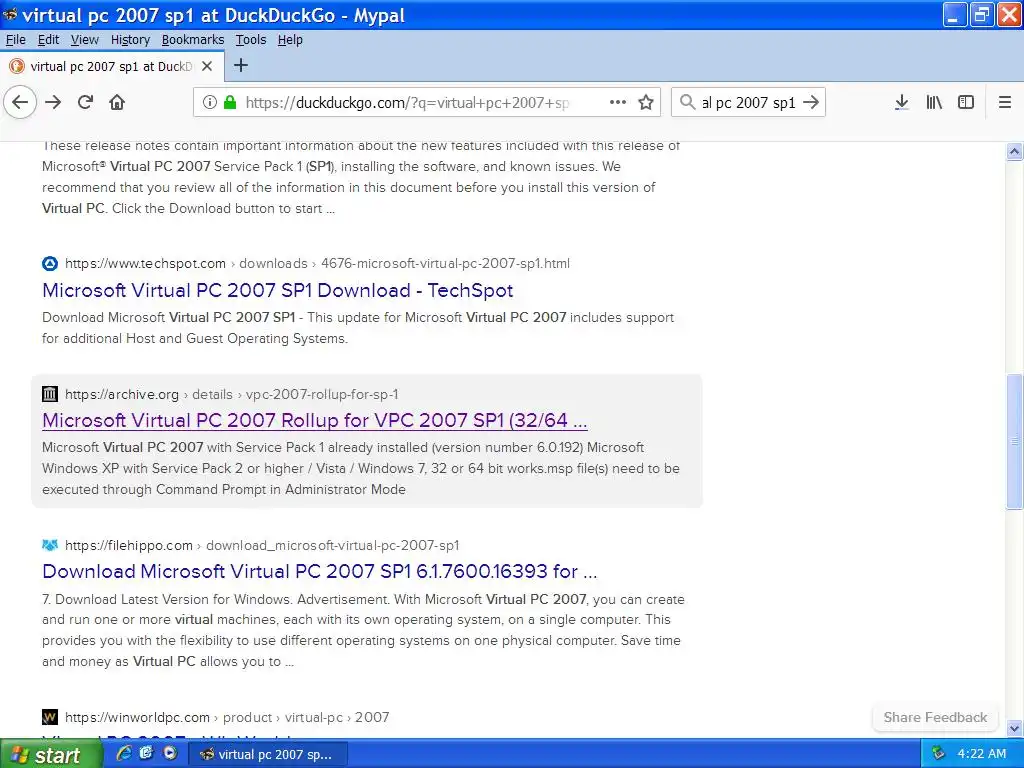
Task: Toggle the sidebar view
Action: (966, 102)
